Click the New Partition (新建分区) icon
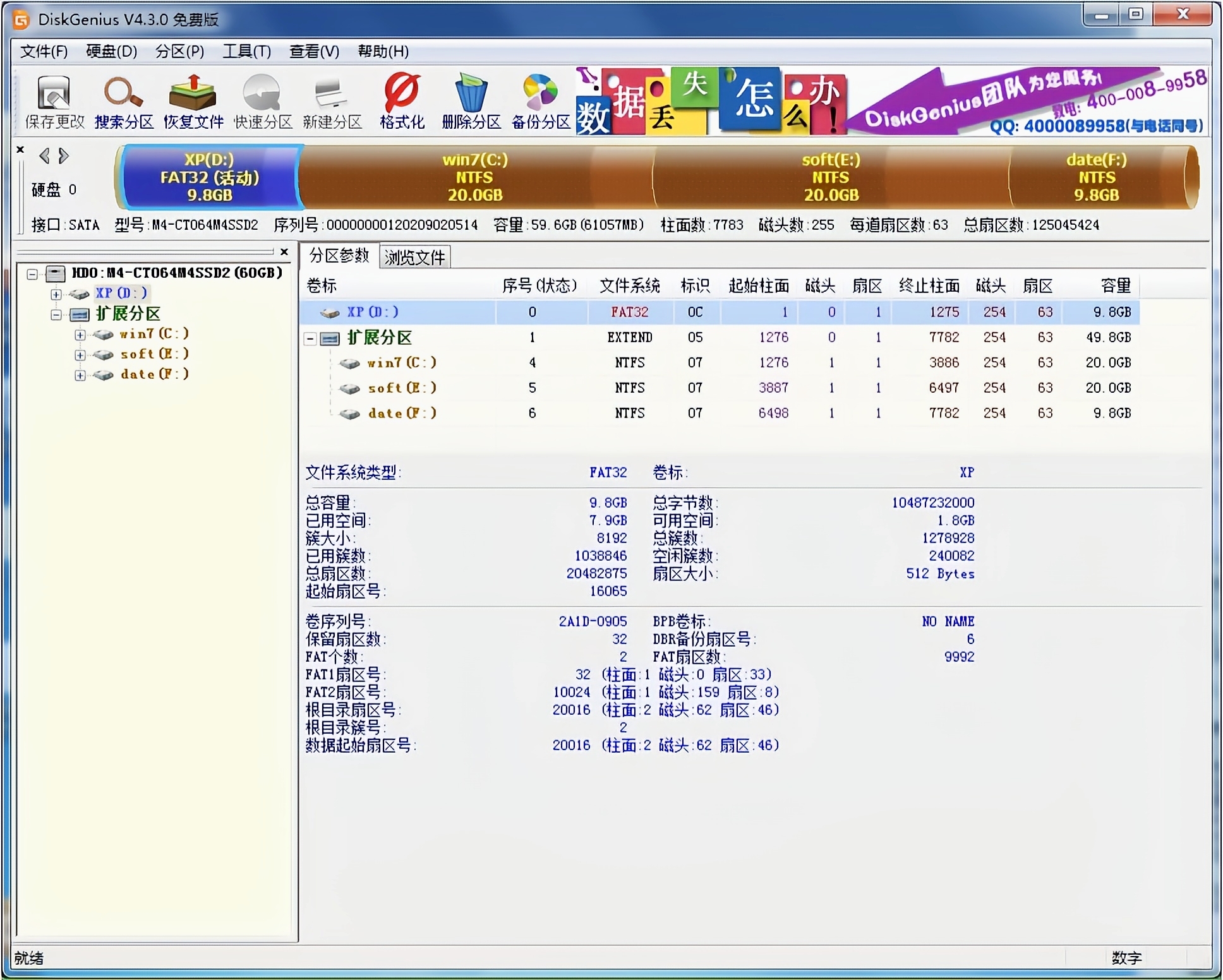The height and width of the screenshot is (980, 1223). click(331, 94)
